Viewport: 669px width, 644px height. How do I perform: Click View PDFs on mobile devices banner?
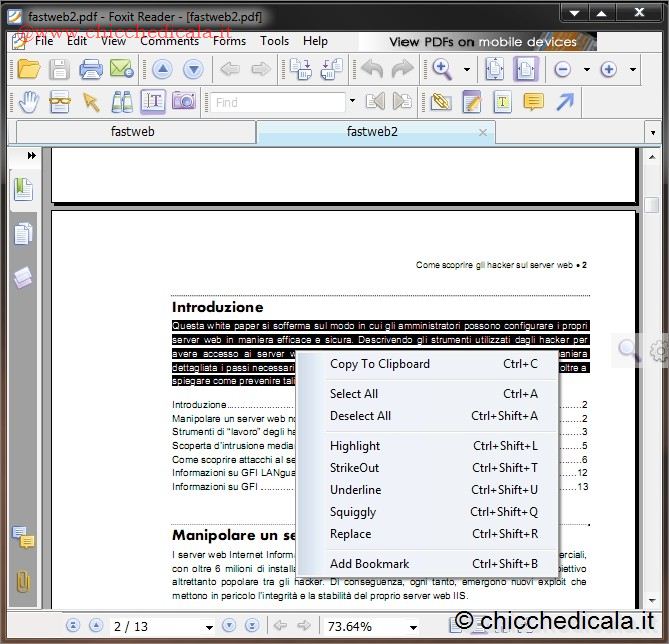(482, 42)
